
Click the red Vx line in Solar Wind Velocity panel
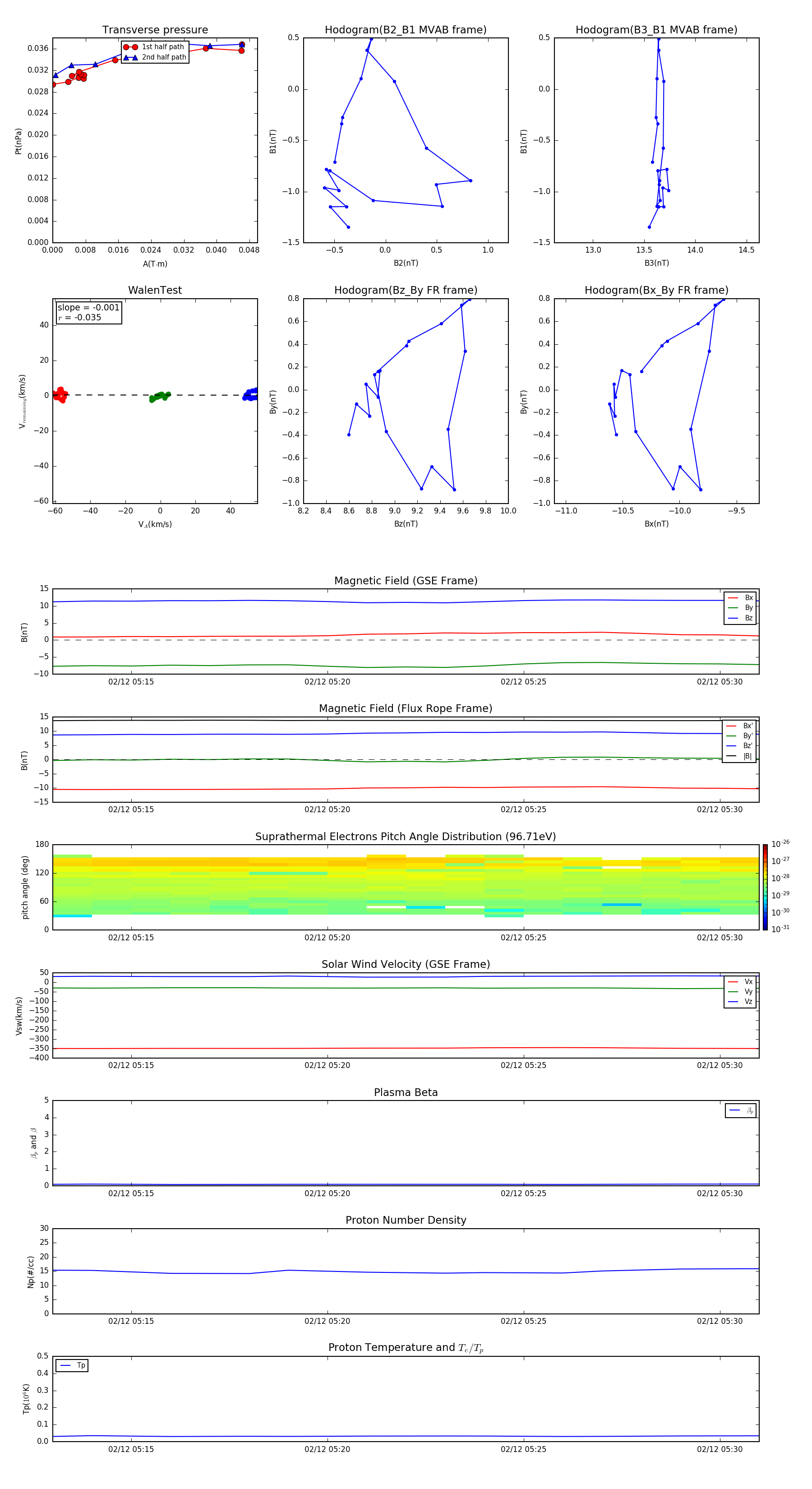click(x=406, y=1048)
